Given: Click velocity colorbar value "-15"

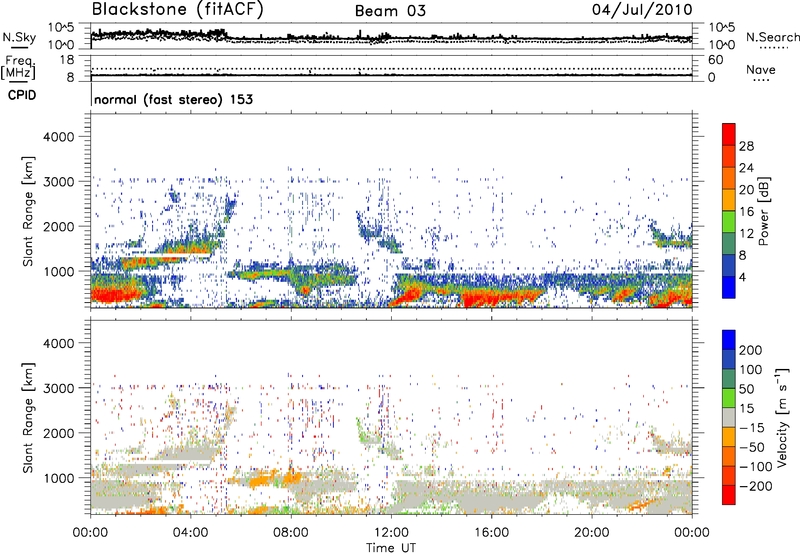Looking at the screenshot, I should (x=752, y=427).
